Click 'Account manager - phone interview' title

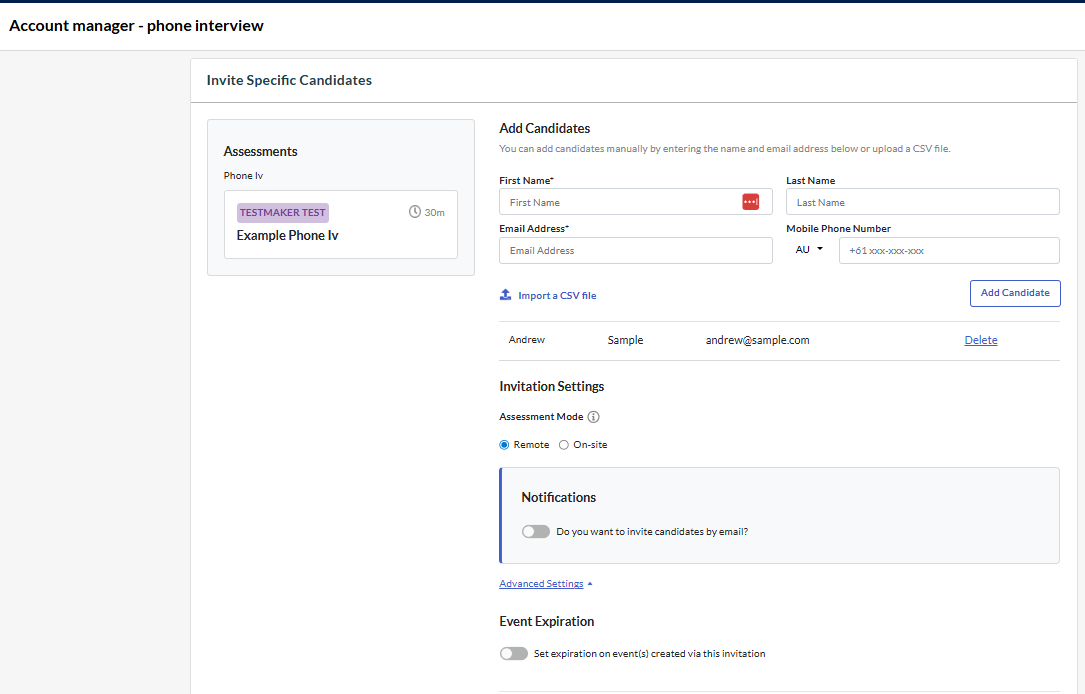tap(136, 26)
